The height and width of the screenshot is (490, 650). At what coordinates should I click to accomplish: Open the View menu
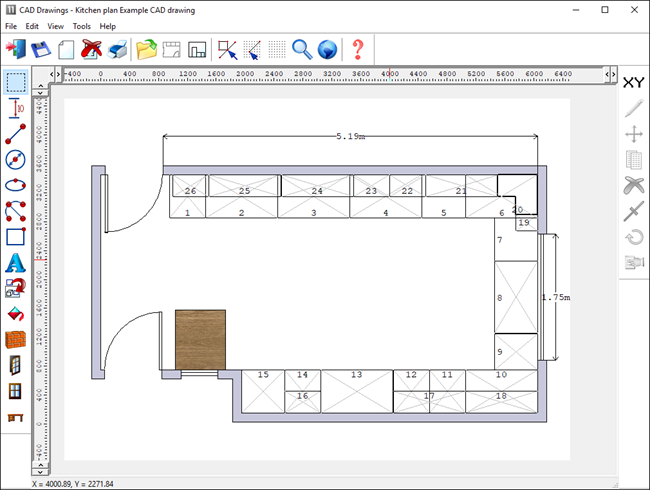coord(56,26)
